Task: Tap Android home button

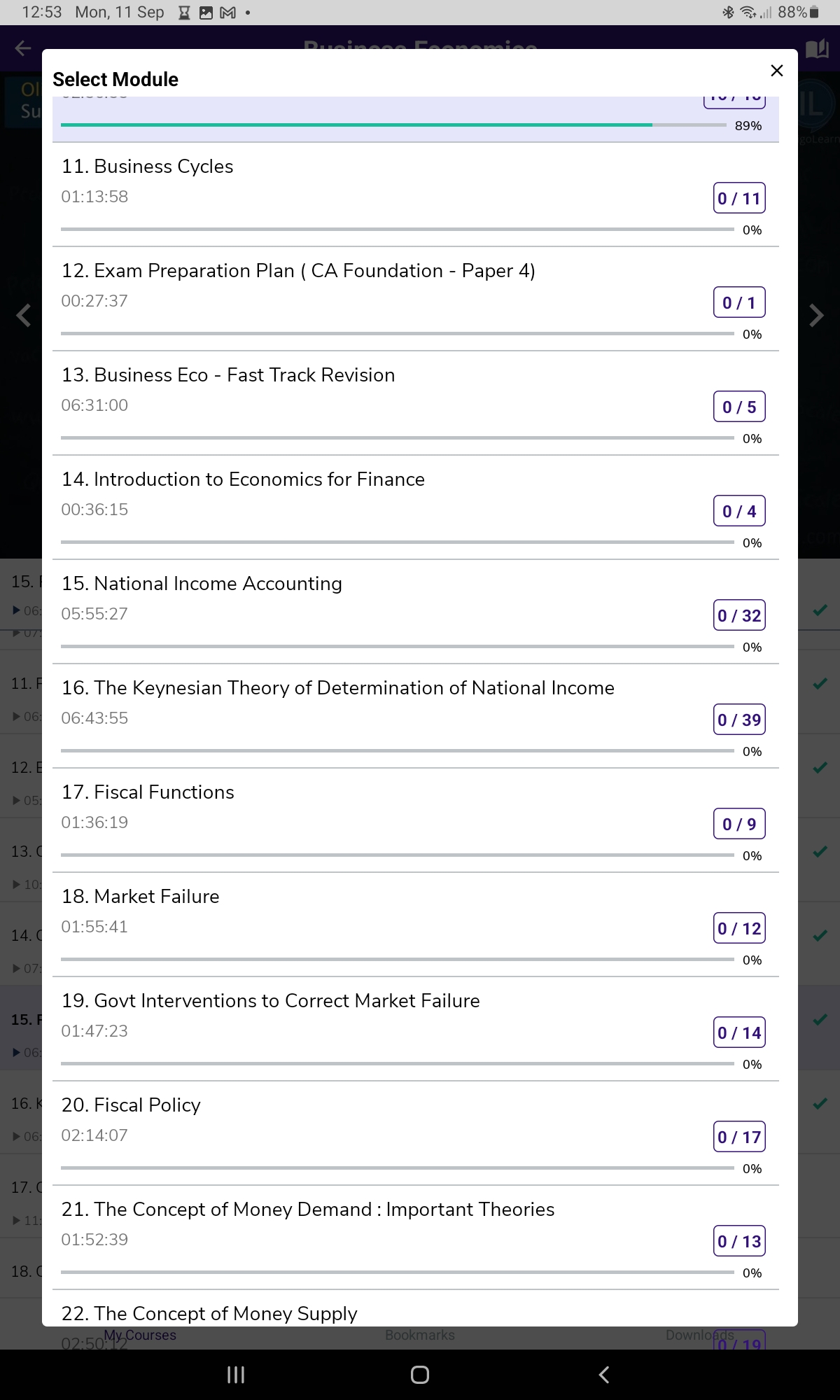Action: coord(420,1375)
